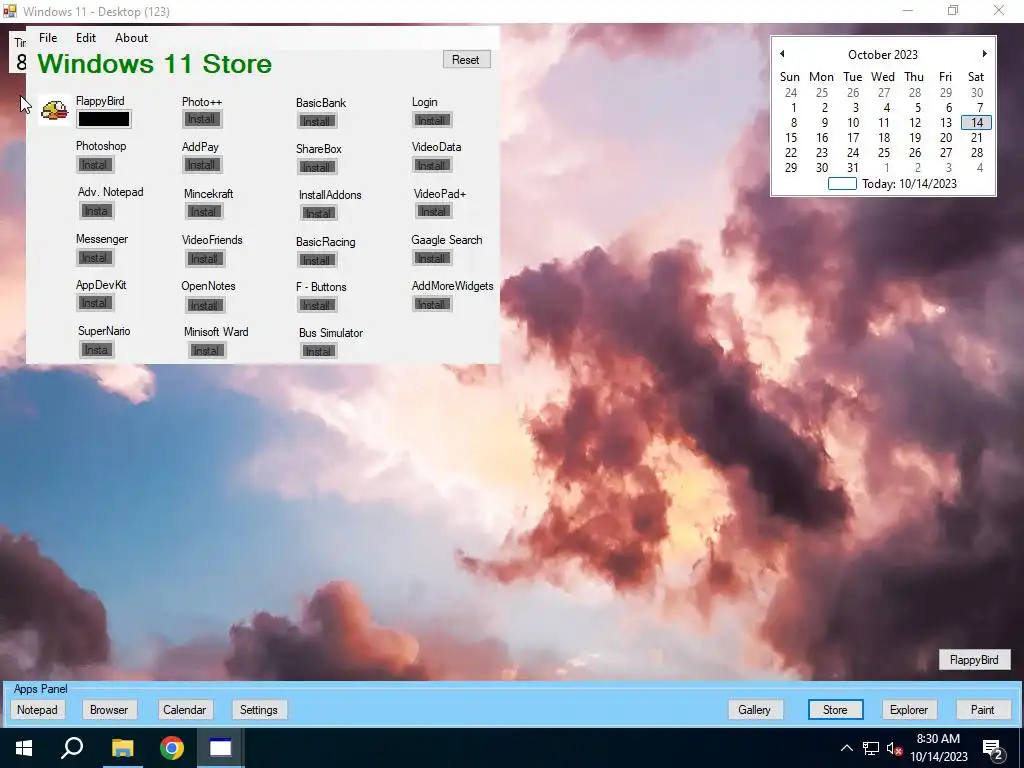Click the Reset button in Store
1024x768 pixels.
click(x=466, y=59)
